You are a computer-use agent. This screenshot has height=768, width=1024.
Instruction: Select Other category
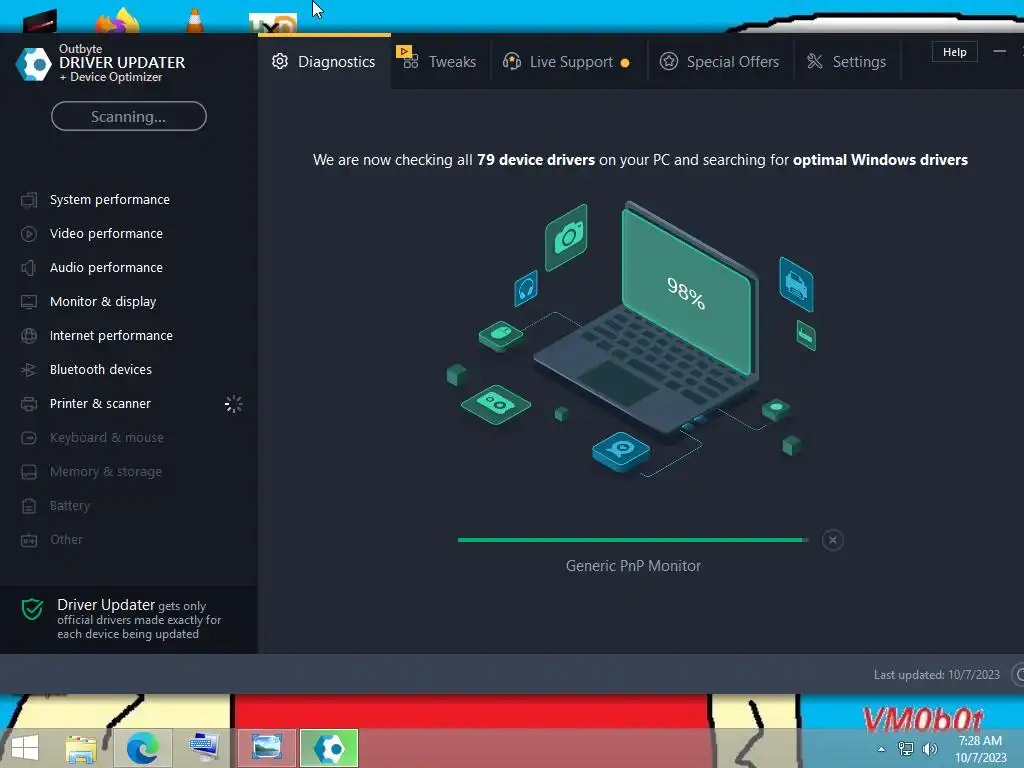(x=129, y=539)
